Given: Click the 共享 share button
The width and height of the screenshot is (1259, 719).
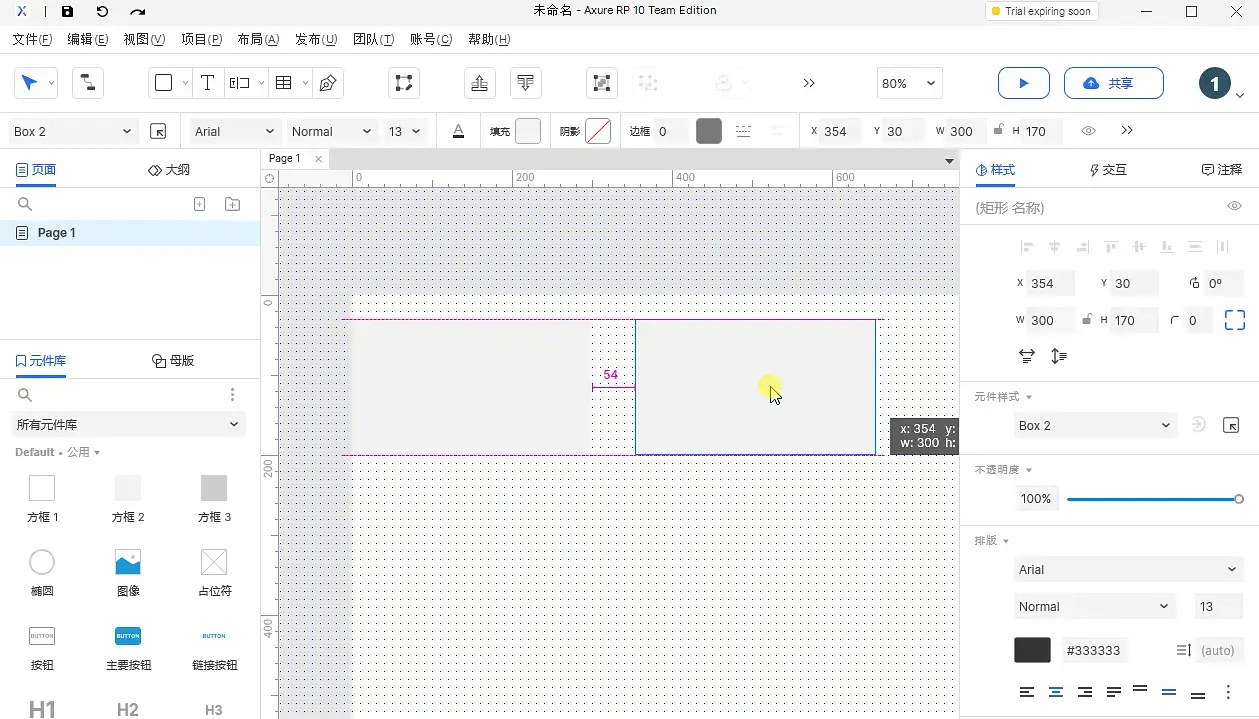Looking at the screenshot, I should 1113,84.
